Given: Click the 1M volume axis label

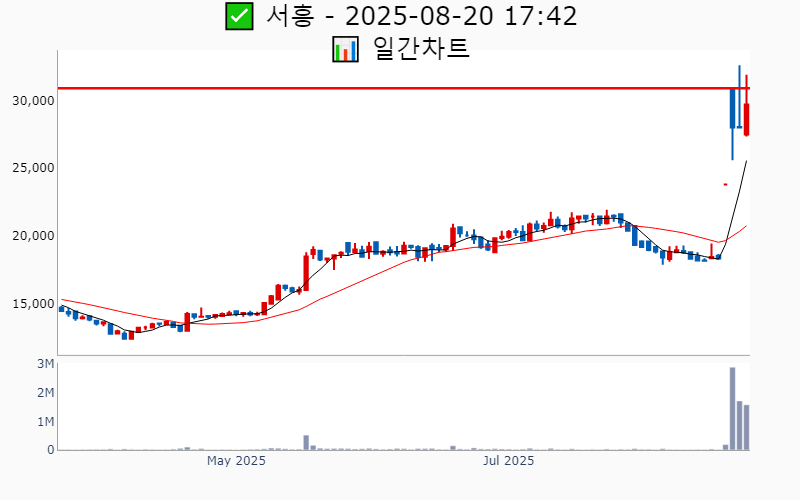Looking at the screenshot, I should 45,421.
